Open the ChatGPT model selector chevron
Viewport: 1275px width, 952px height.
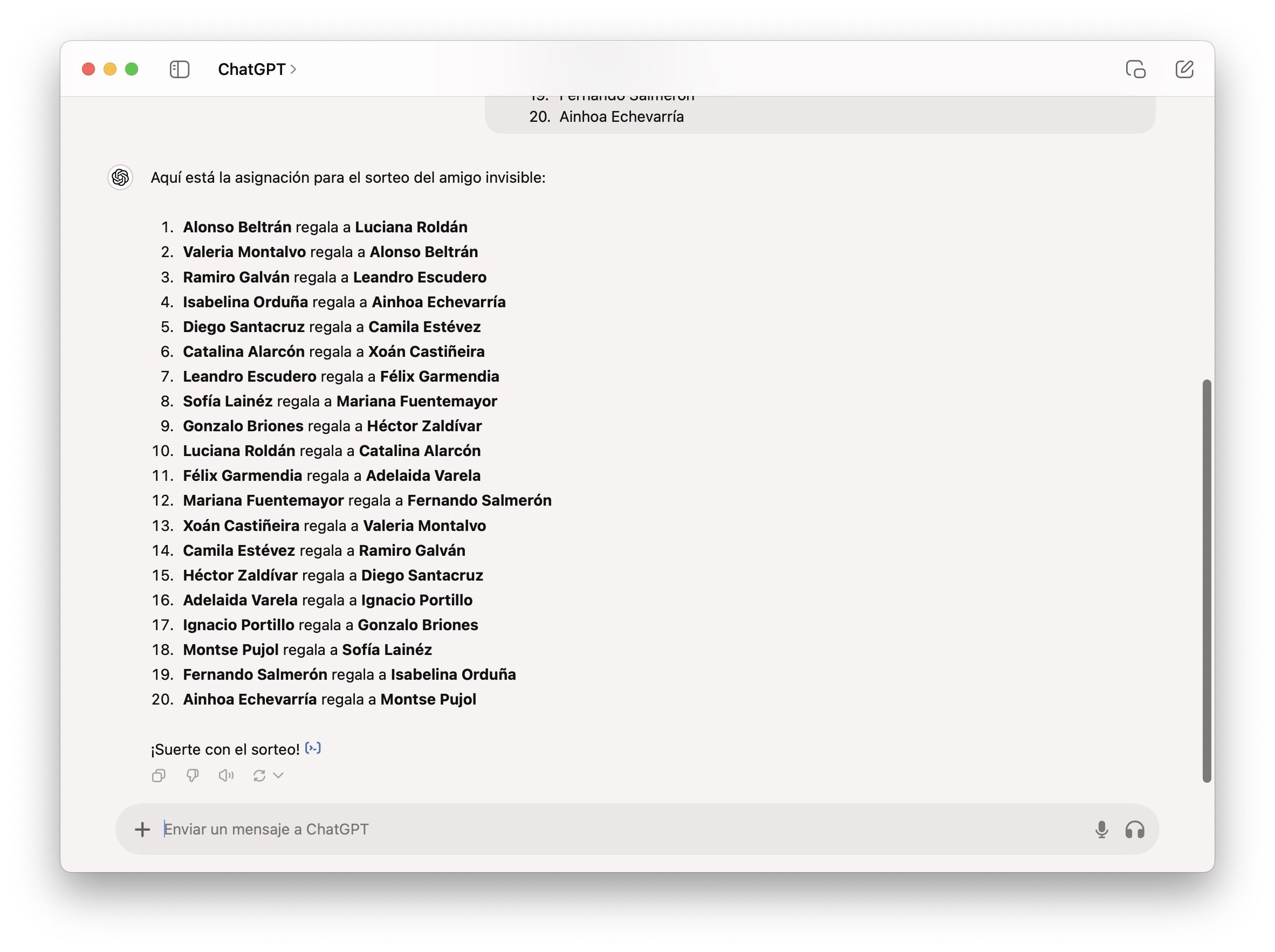(294, 69)
